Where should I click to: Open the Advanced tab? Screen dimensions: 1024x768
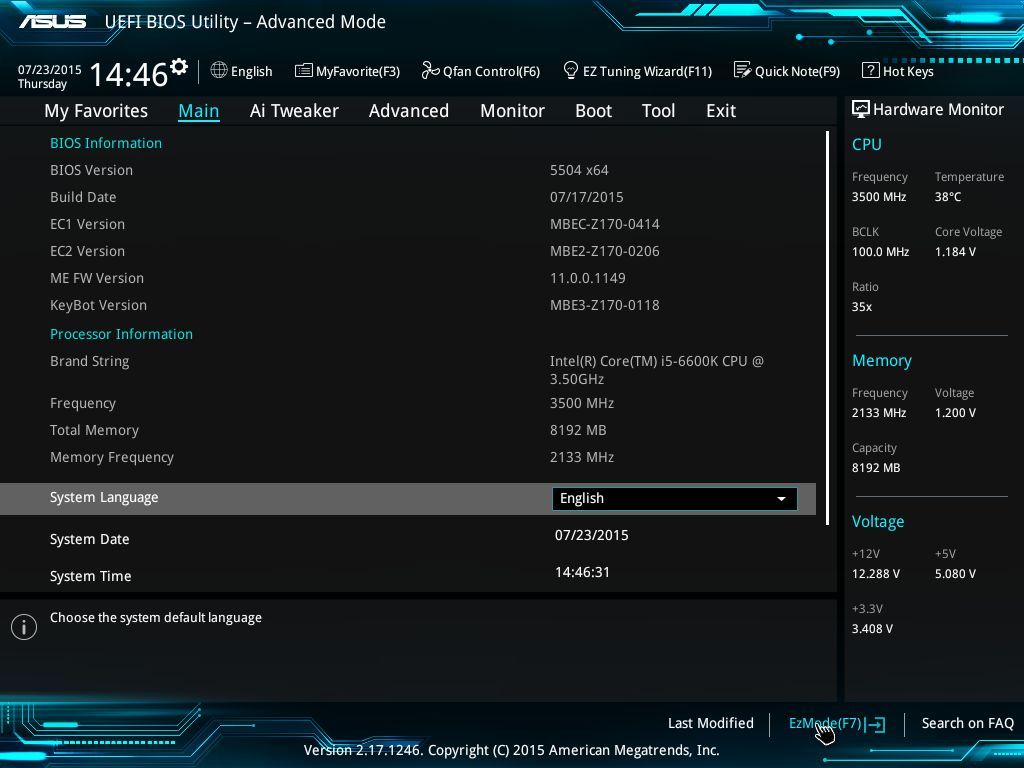click(x=409, y=111)
